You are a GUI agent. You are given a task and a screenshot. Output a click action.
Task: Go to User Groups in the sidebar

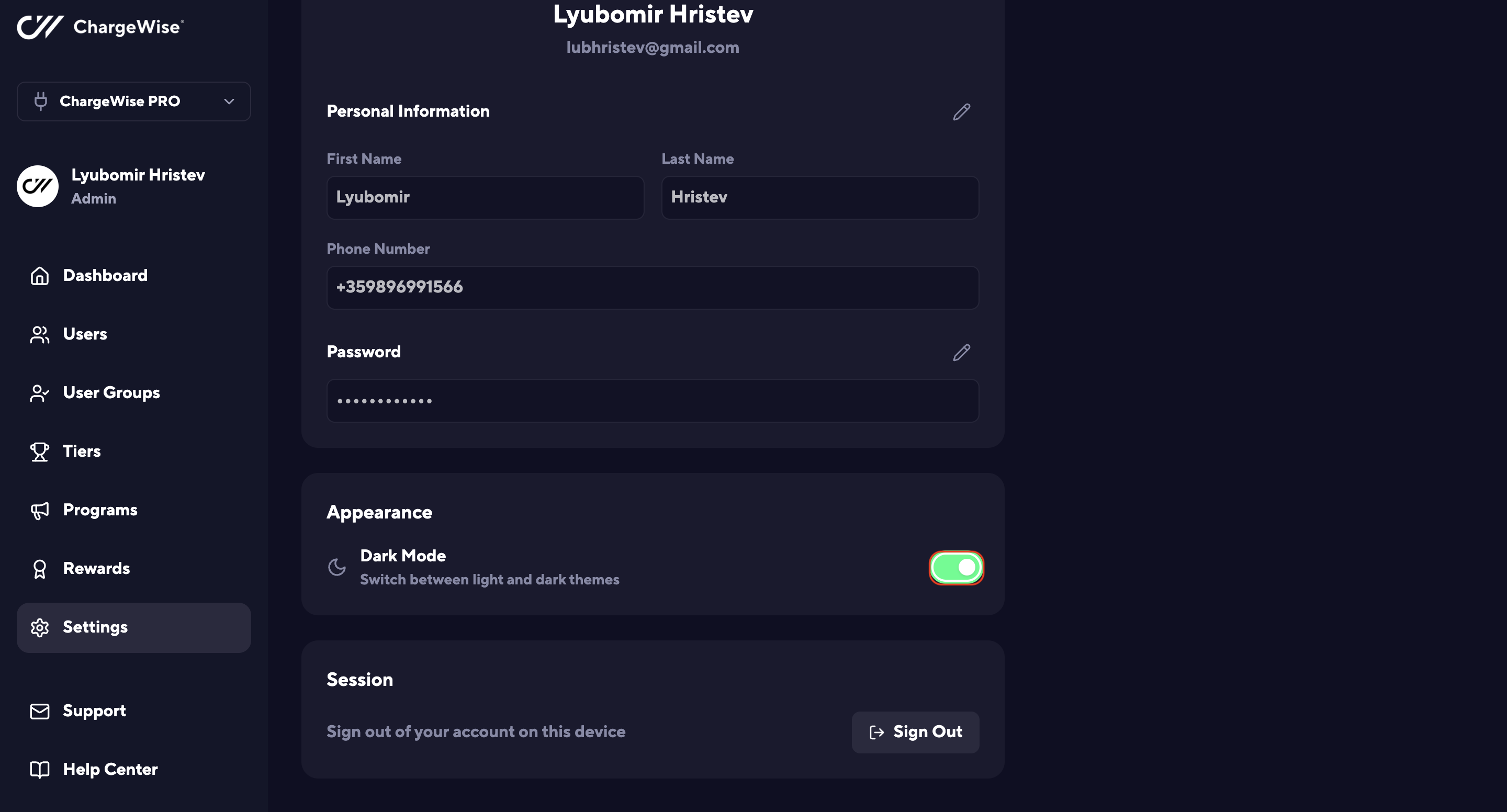pyautogui.click(x=111, y=392)
